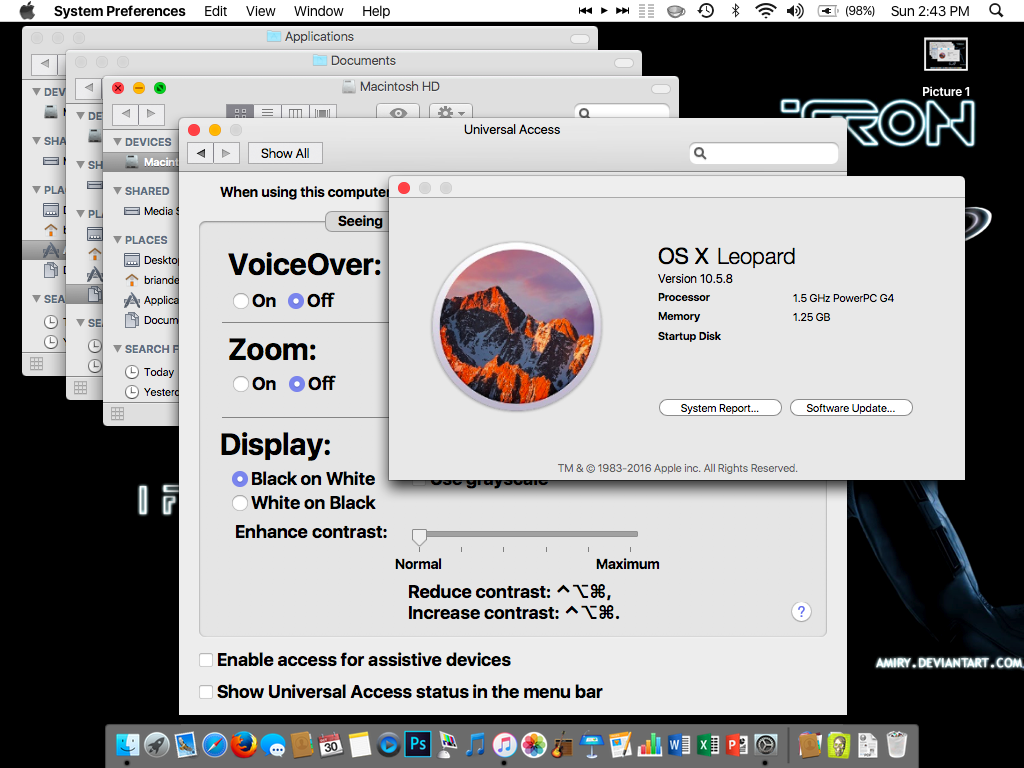Launch Launchpad rocket icon in dock
Image resolution: width=1024 pixels, height=768 pixels.
click(157, 744)
